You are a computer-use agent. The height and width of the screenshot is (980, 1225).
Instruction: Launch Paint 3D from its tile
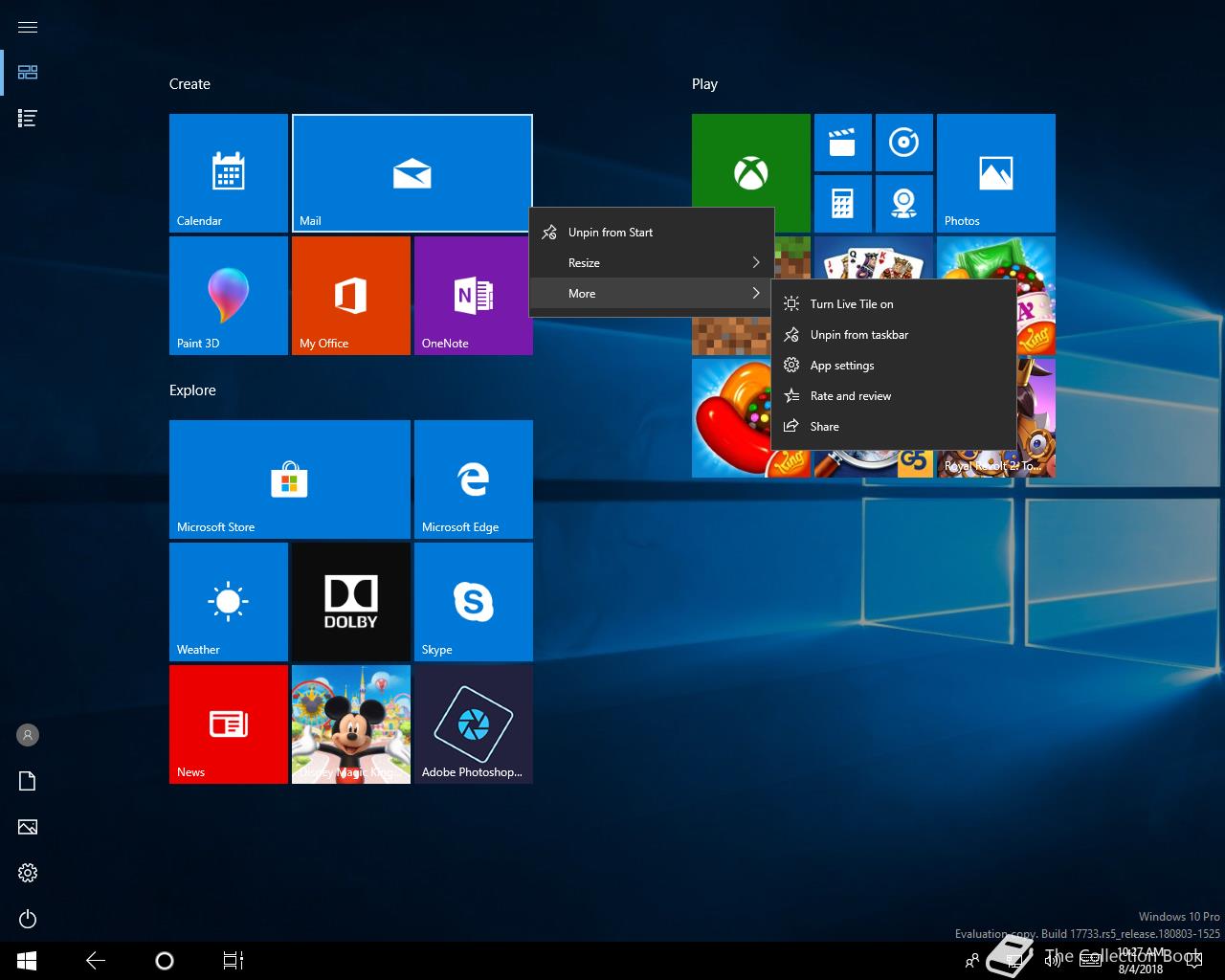229,296
